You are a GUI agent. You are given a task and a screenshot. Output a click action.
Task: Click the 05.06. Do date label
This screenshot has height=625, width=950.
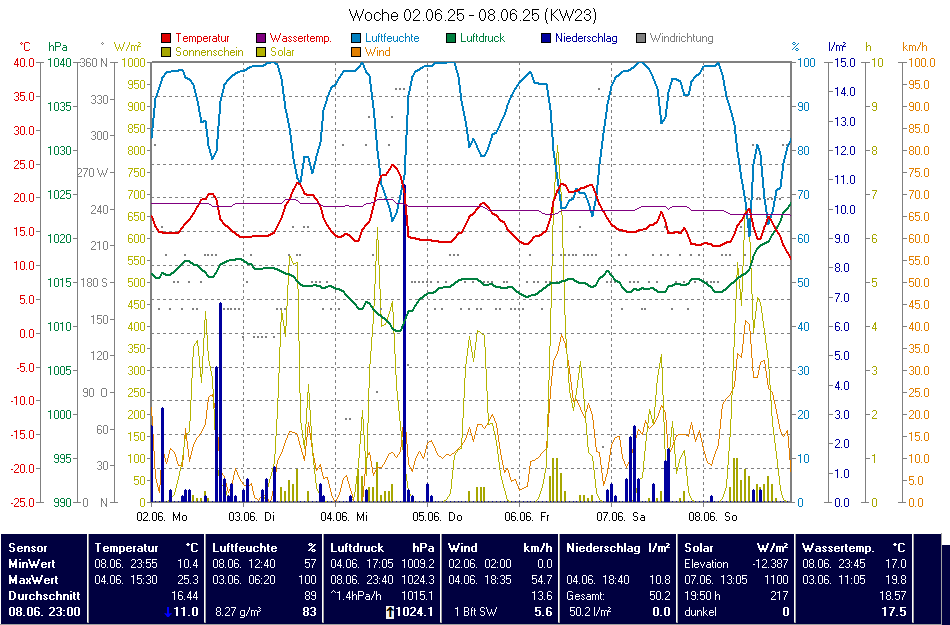coord(437,517)
